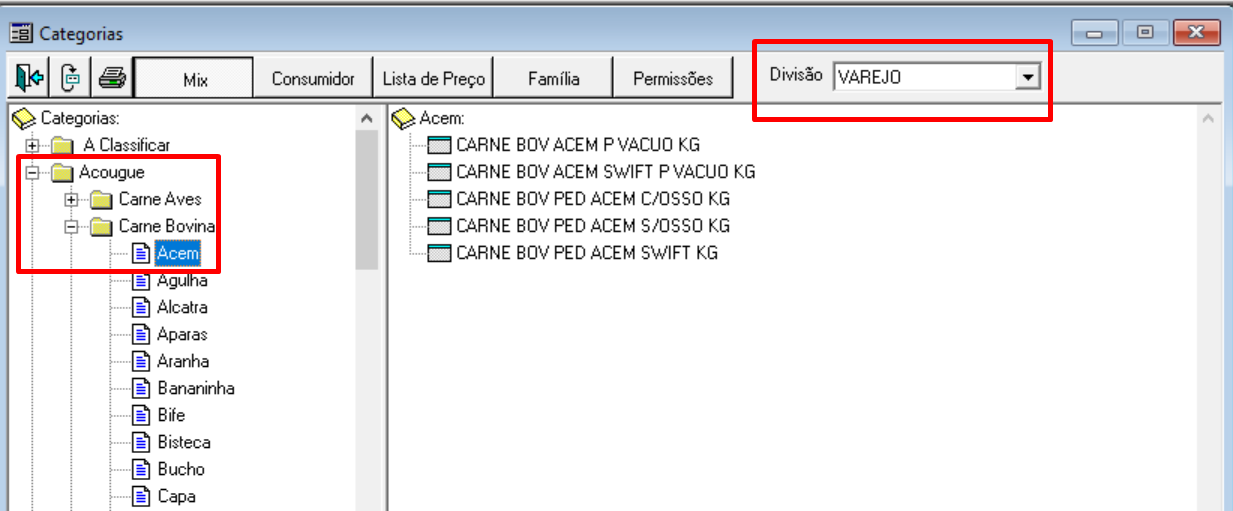The height and width of the screenshot is (511, 1233).
Task: Click the Agulha document icon
Action: click(x=141, y=280)
